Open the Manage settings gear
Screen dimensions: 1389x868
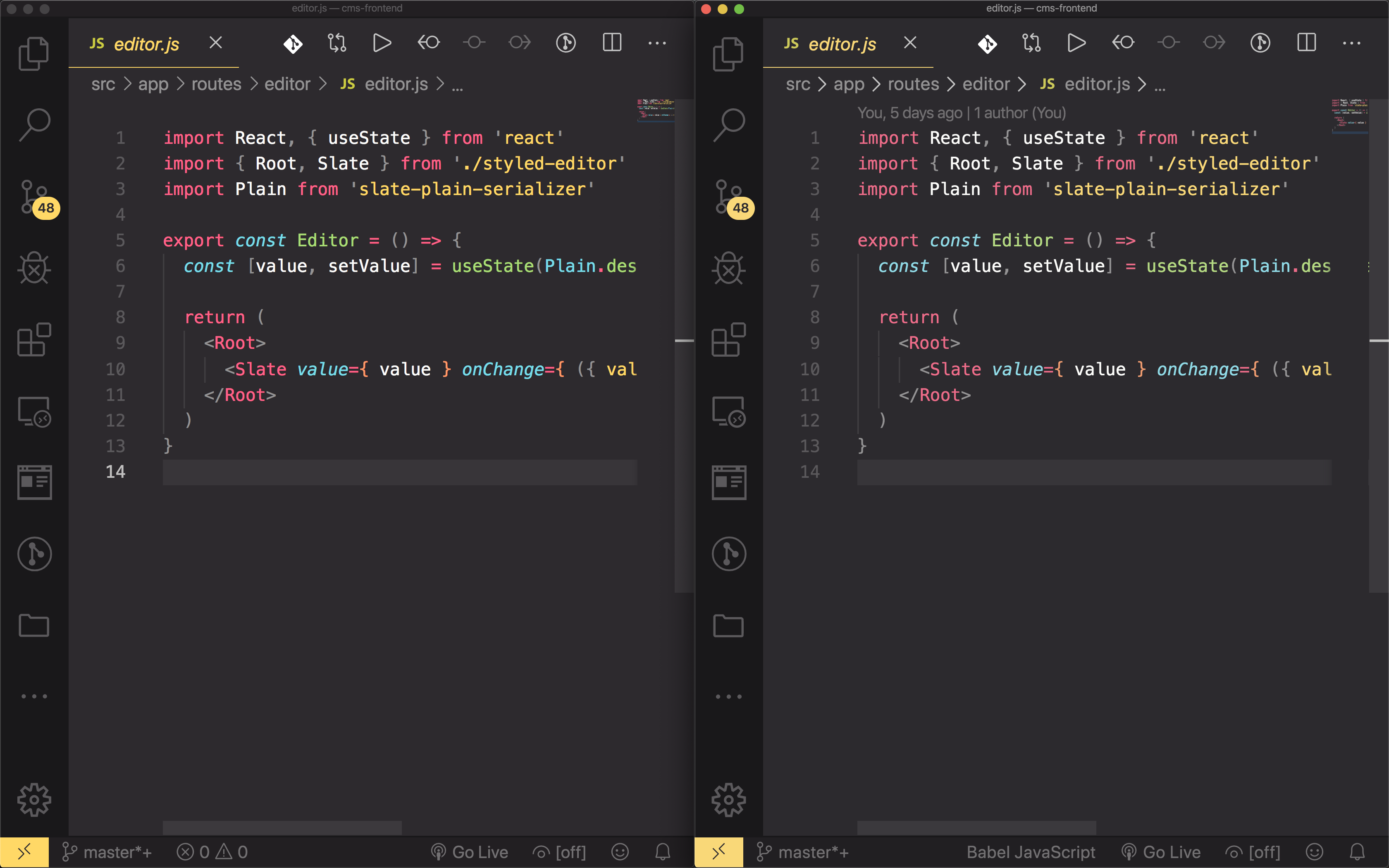click(x=34, y=799)
